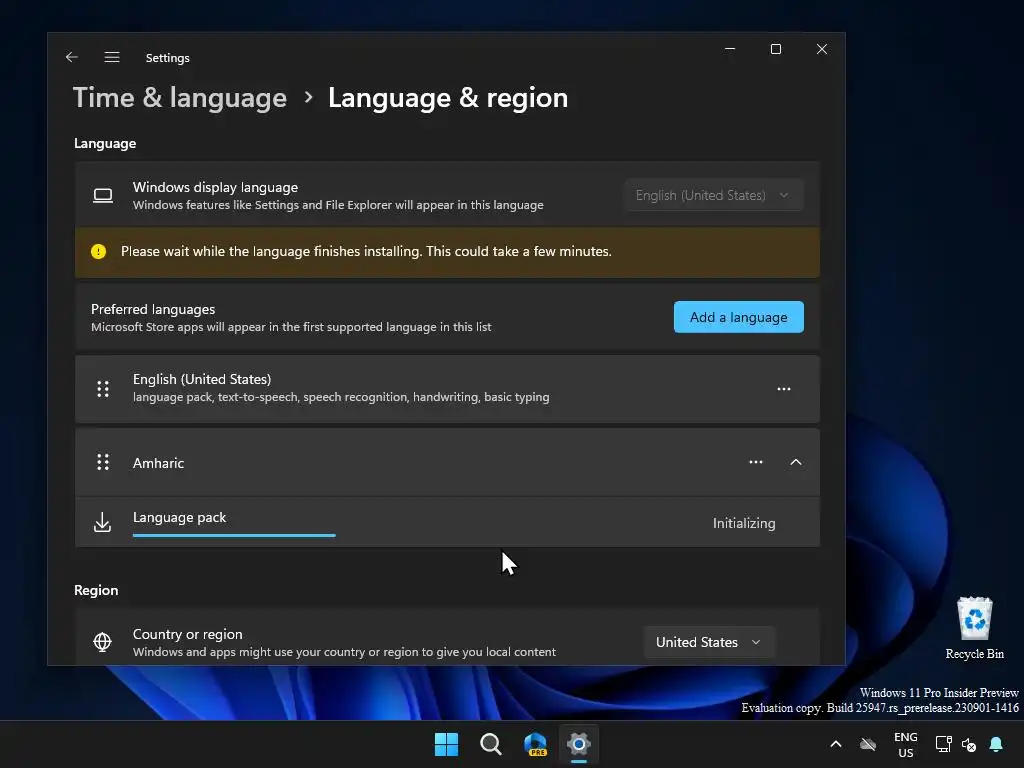Click the Add a language button
The height and width of the screenshot is (768, 1024).
(x=739, y=317)
